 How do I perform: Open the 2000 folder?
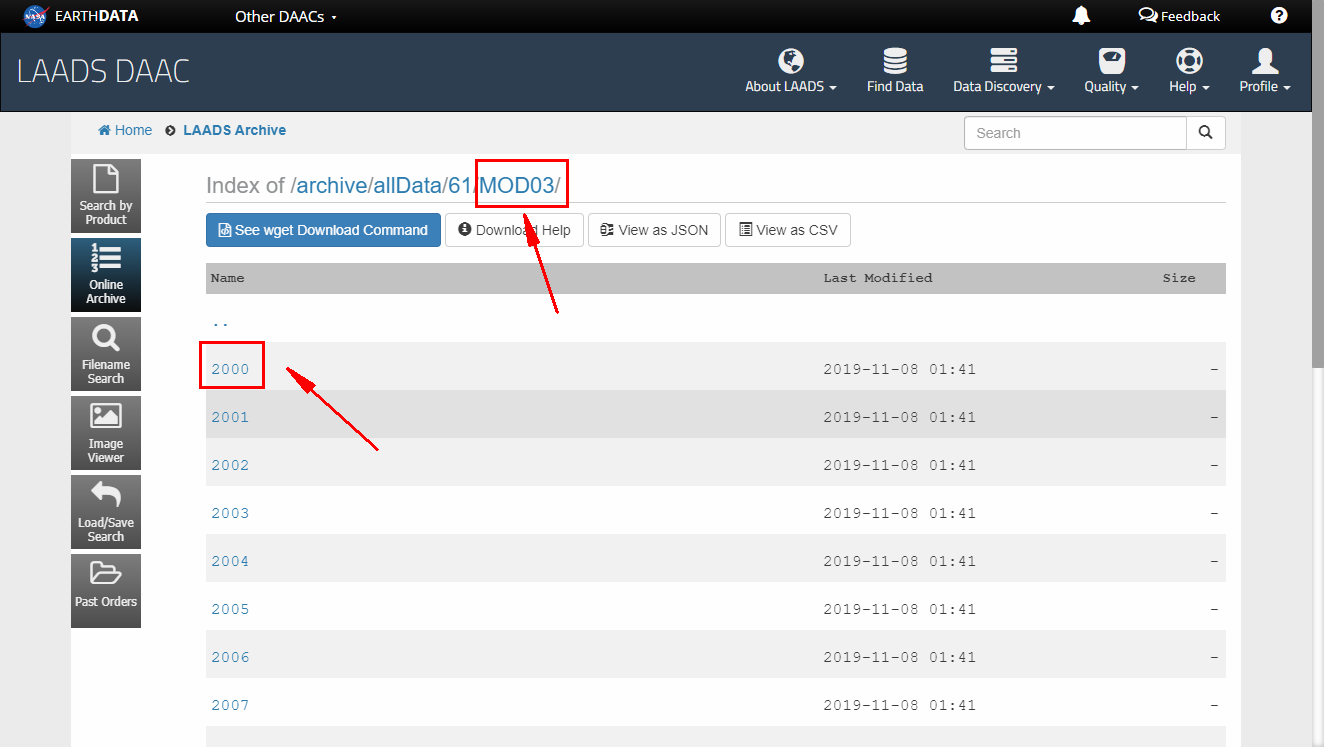click(x=230, y=369)
